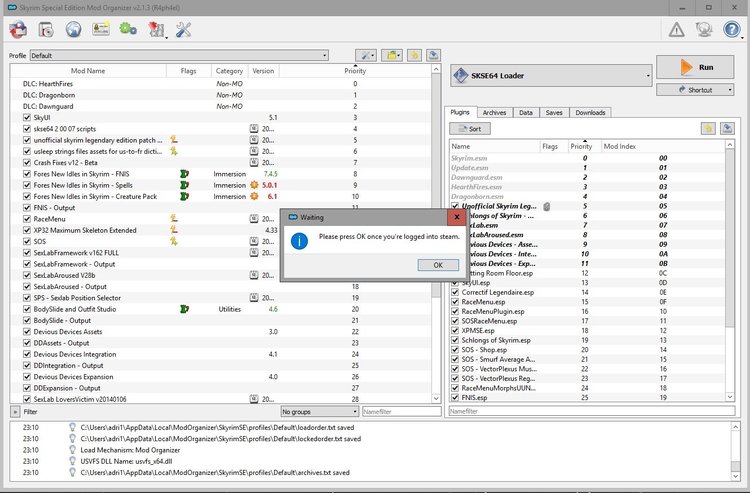Viewport: 750px width, 493px height.
Task: Click the lock icon beside Unofficial Skyrim Leg... plugin
Action: [x=546, y=206]
